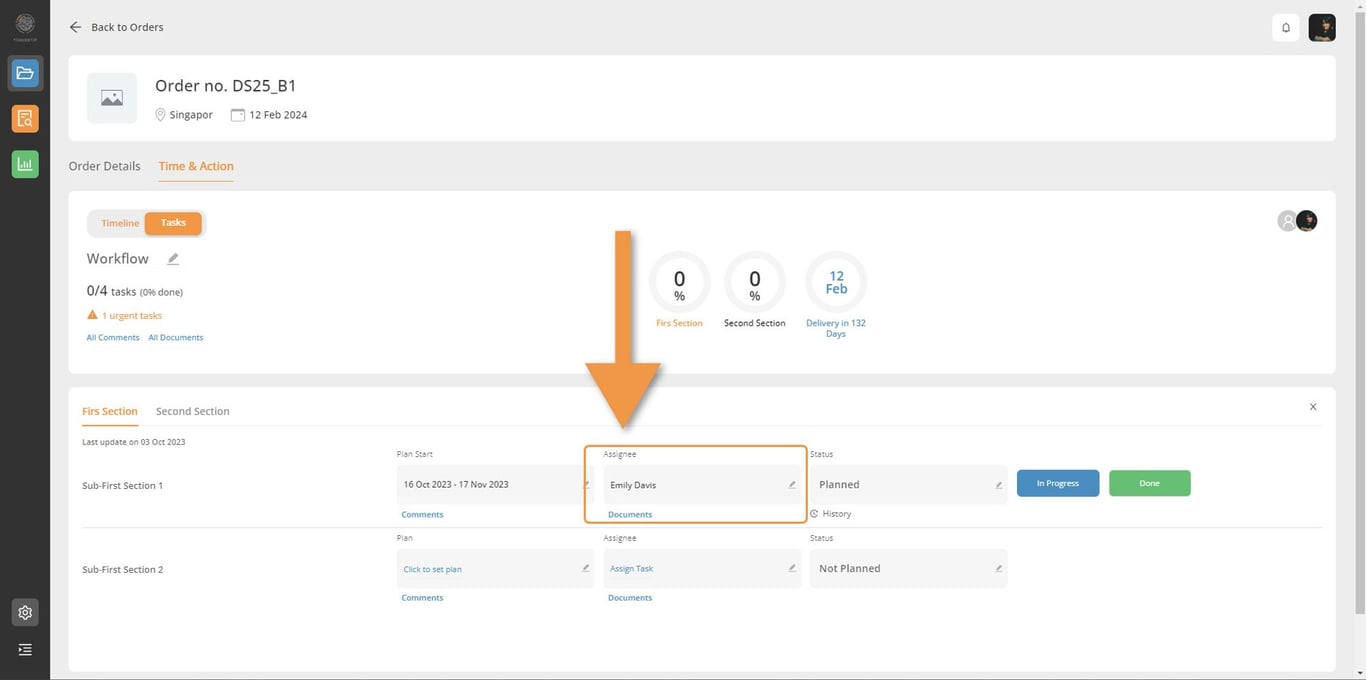
Task: Click the Assign Task field
Action: (702, 568)
